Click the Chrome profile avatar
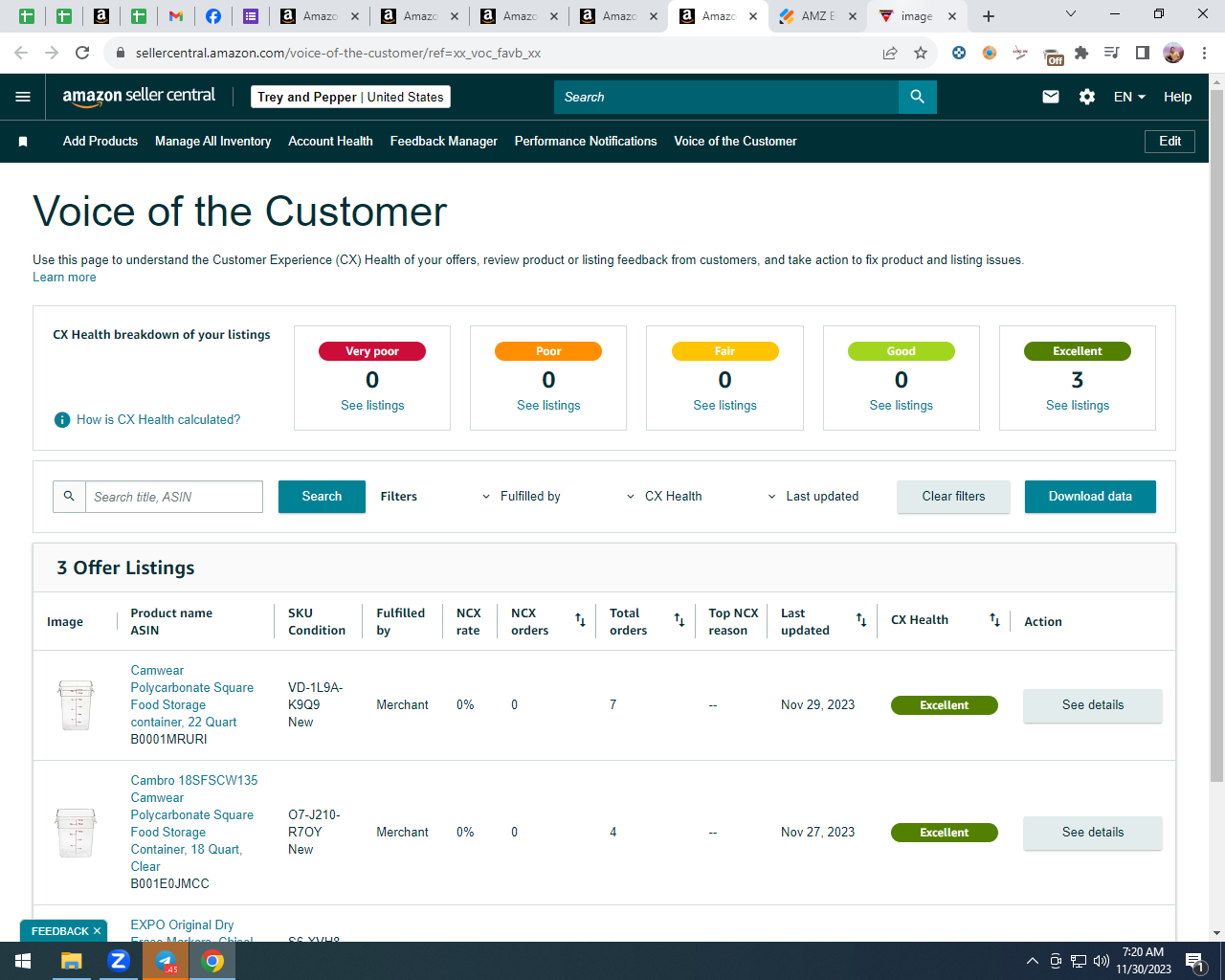This screenshot has height=980, width=1225. point(1173,53)
